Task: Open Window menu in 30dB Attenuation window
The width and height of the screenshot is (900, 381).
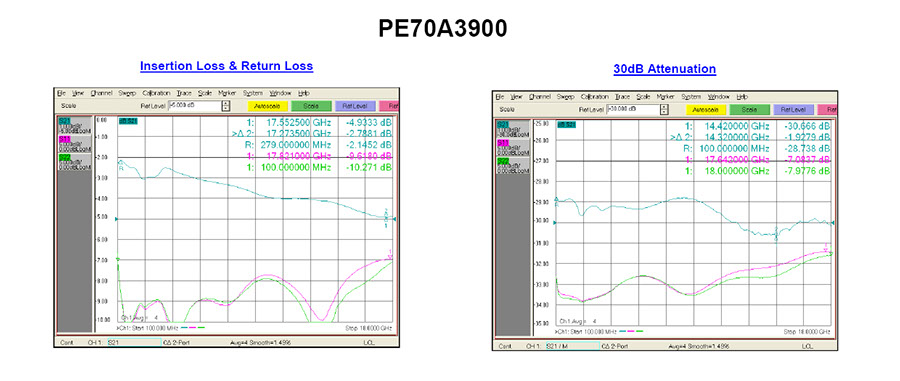Action: (719, 96)
